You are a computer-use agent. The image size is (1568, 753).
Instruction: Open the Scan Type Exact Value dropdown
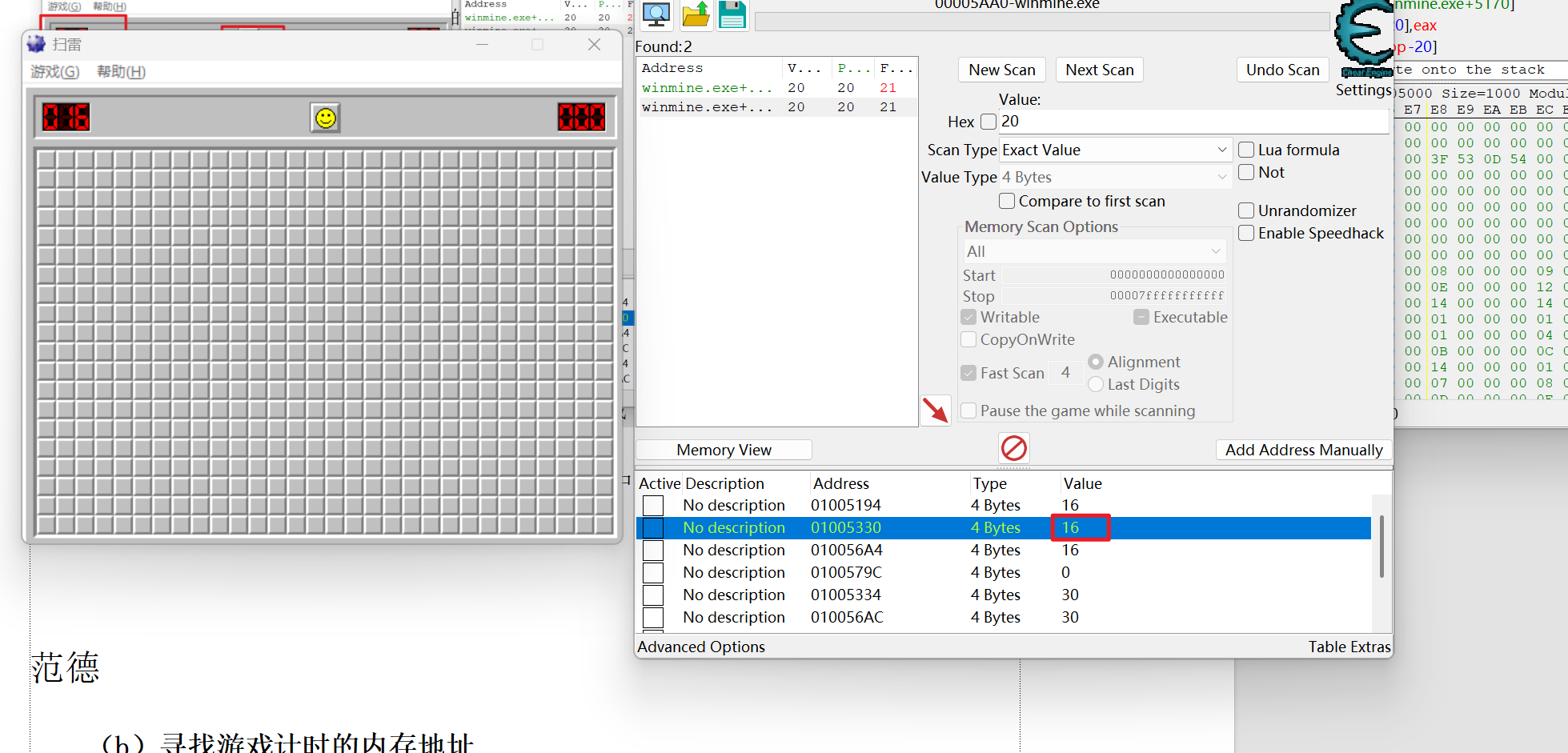tap(1115, 150)
